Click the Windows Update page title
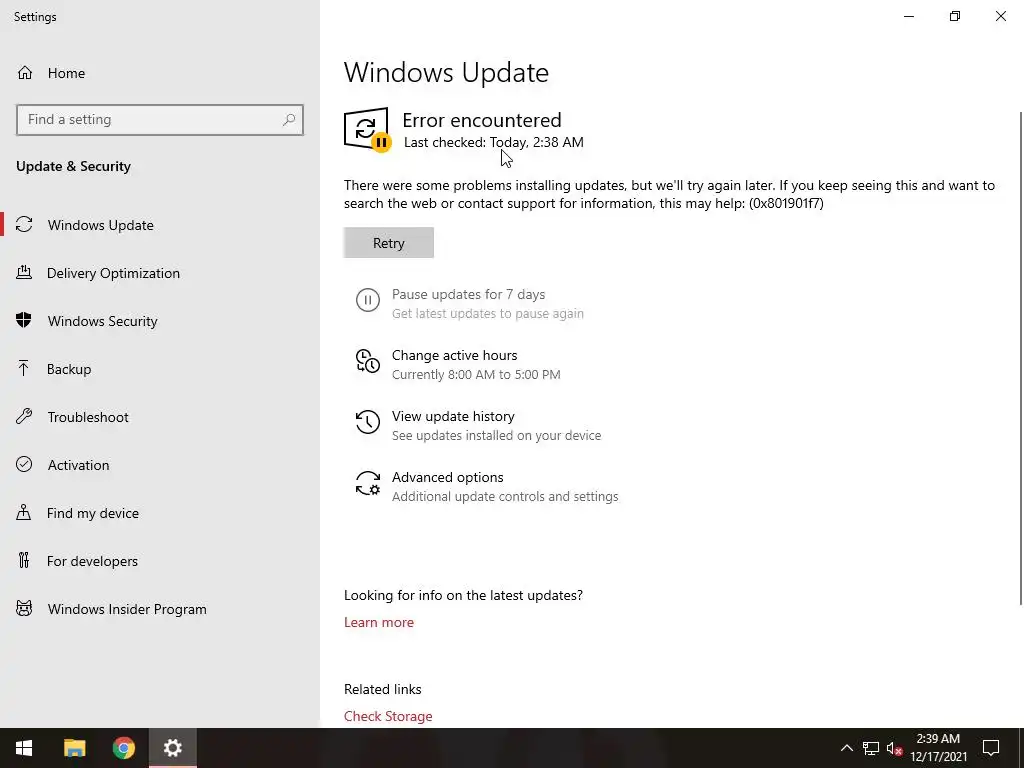 click(x=447, y=72)
